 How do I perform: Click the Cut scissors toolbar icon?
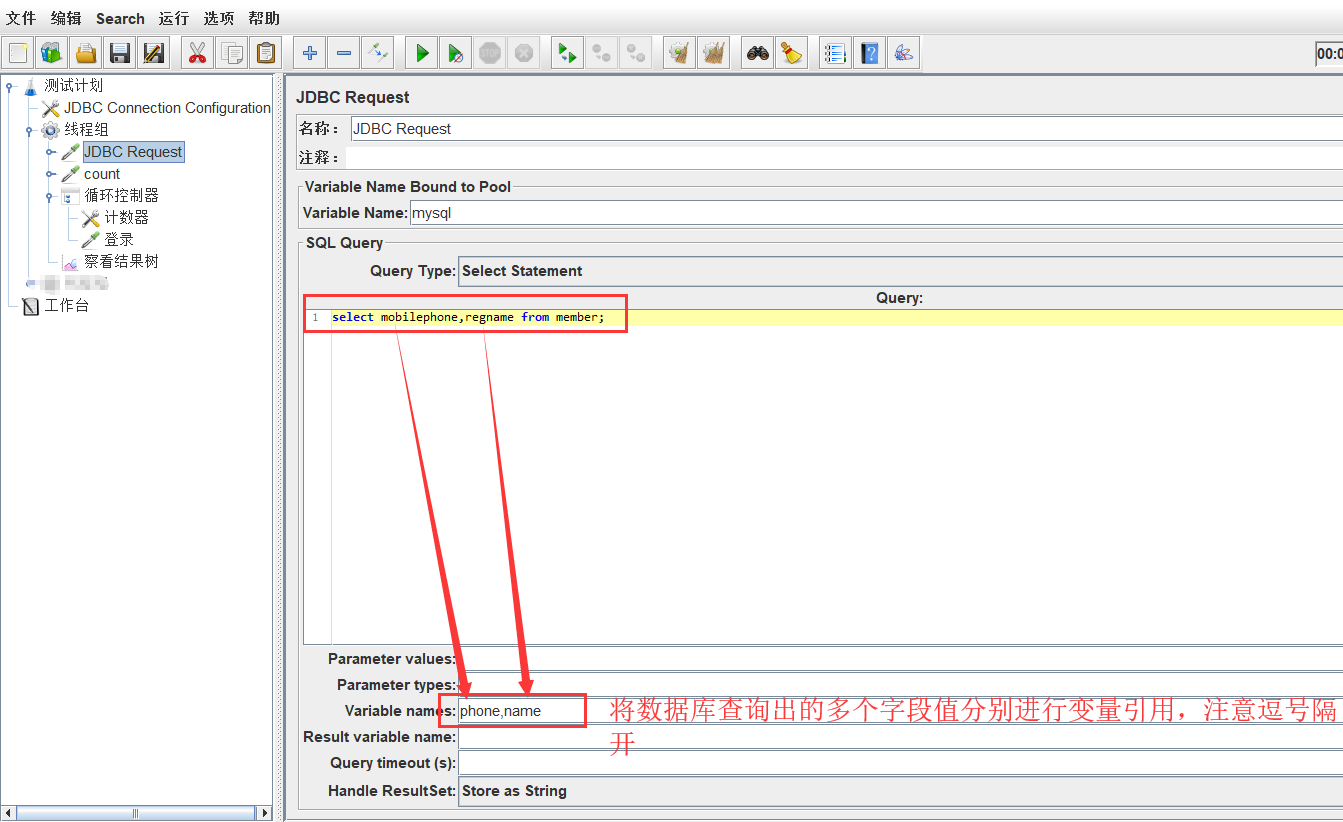click(x=198, y=53)
